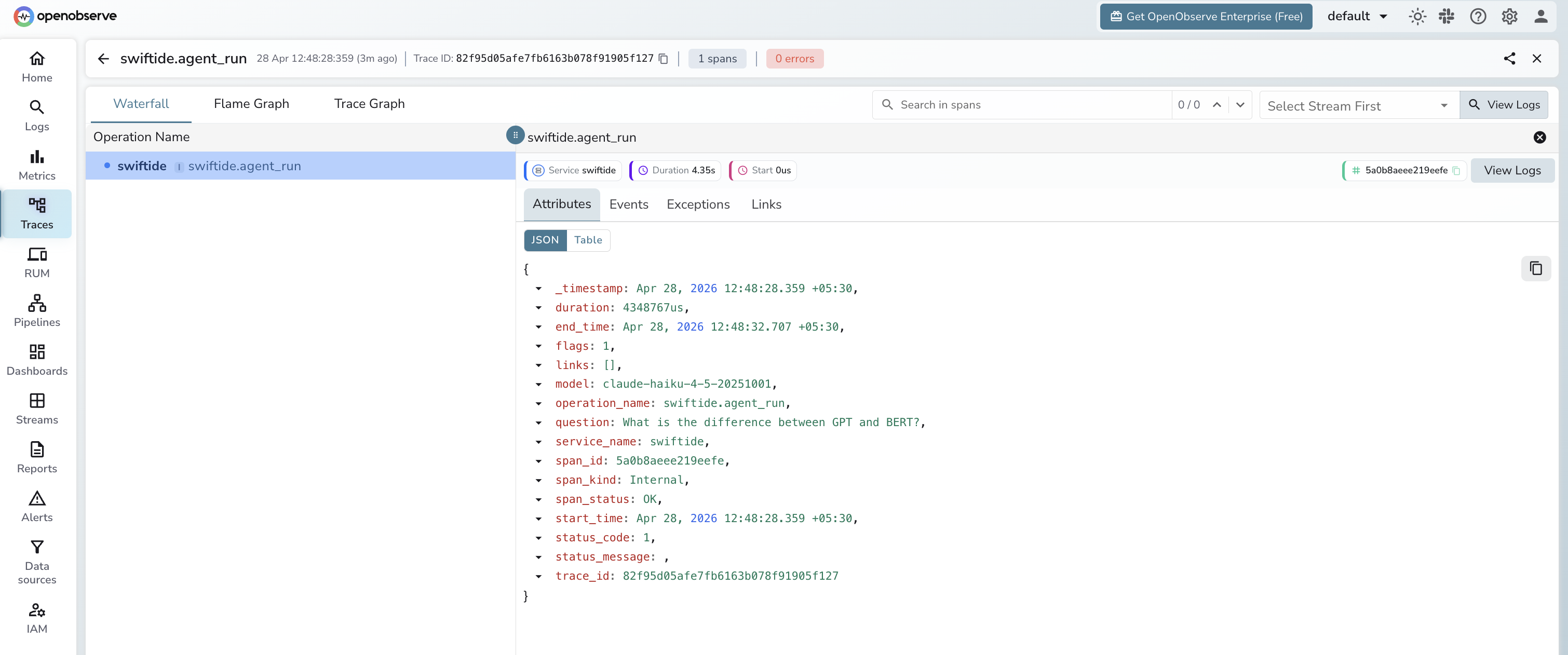Click View Logs beside stream selector
Image resolution: width=1568 pixels, height=655 pixels.
(1504, 105)
